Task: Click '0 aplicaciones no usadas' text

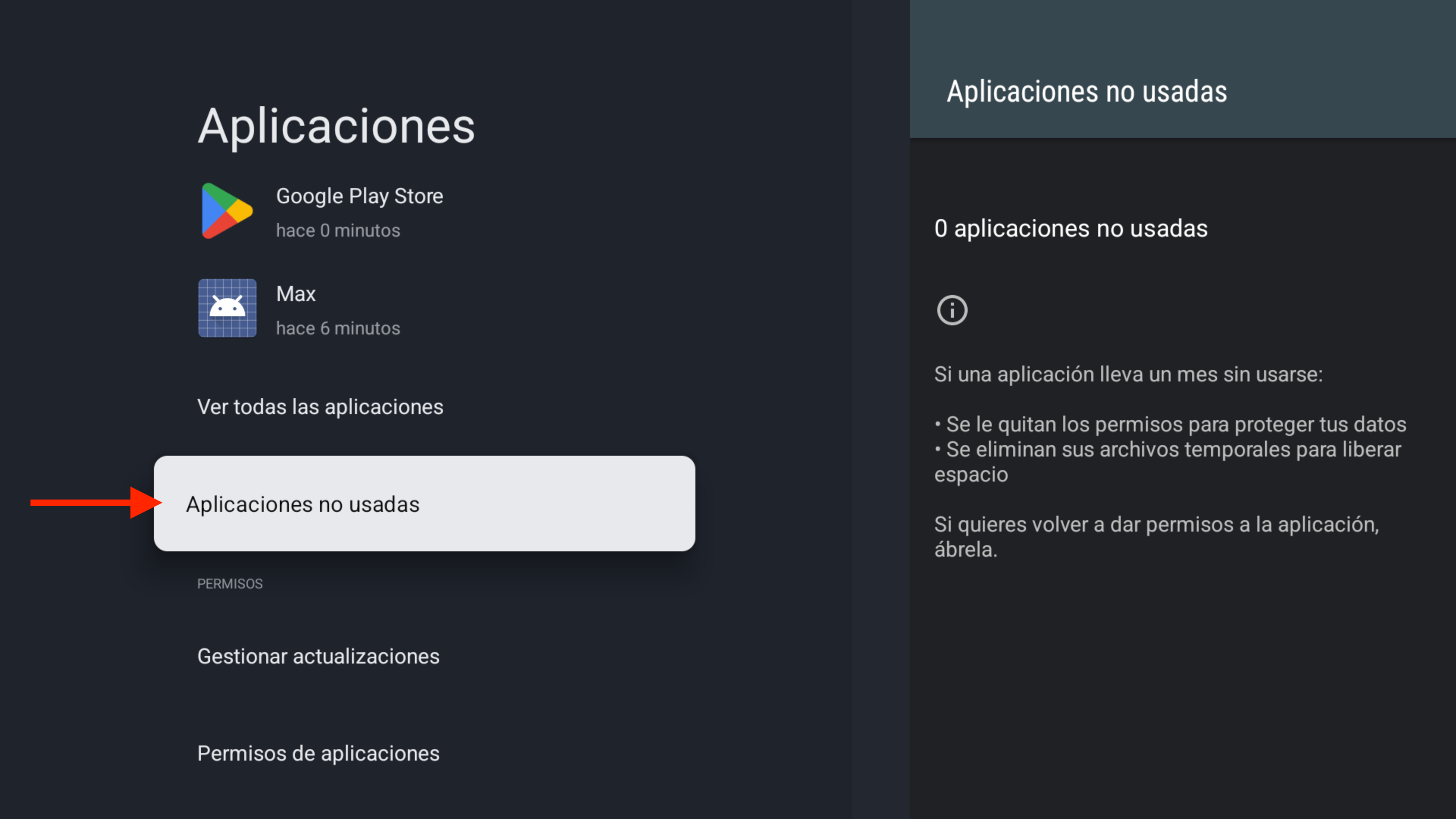Action: (x=1070, y=228)
